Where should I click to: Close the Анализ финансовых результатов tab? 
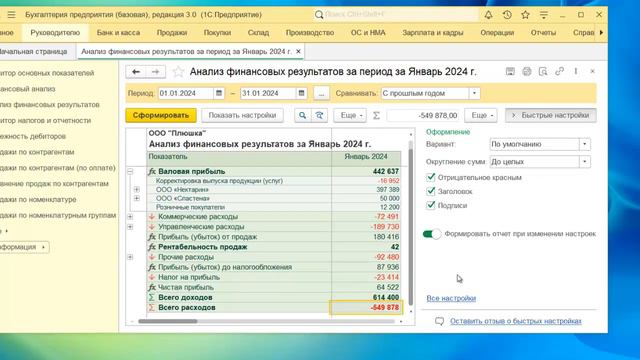coord(298,51)
